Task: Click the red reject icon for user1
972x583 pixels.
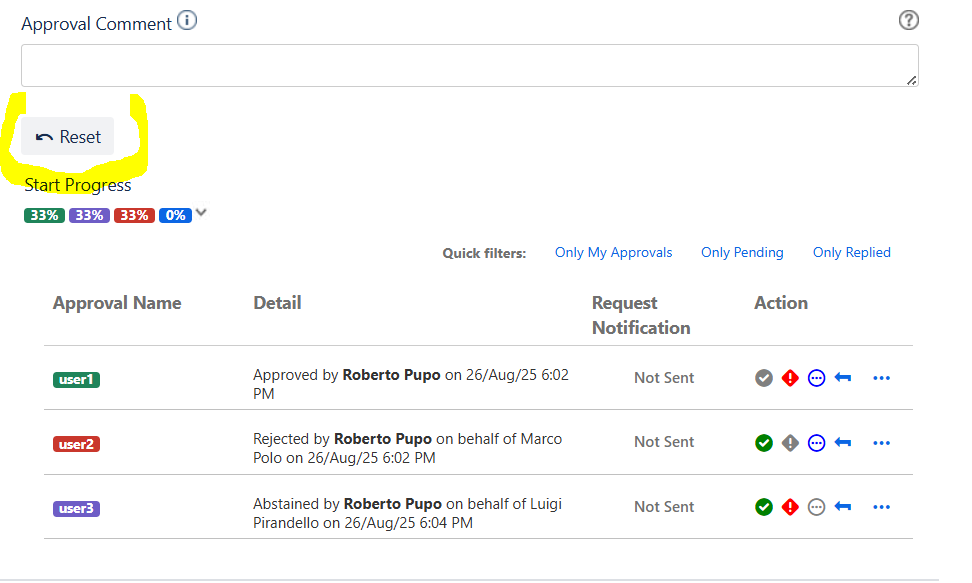Action: tap(790, 378)
